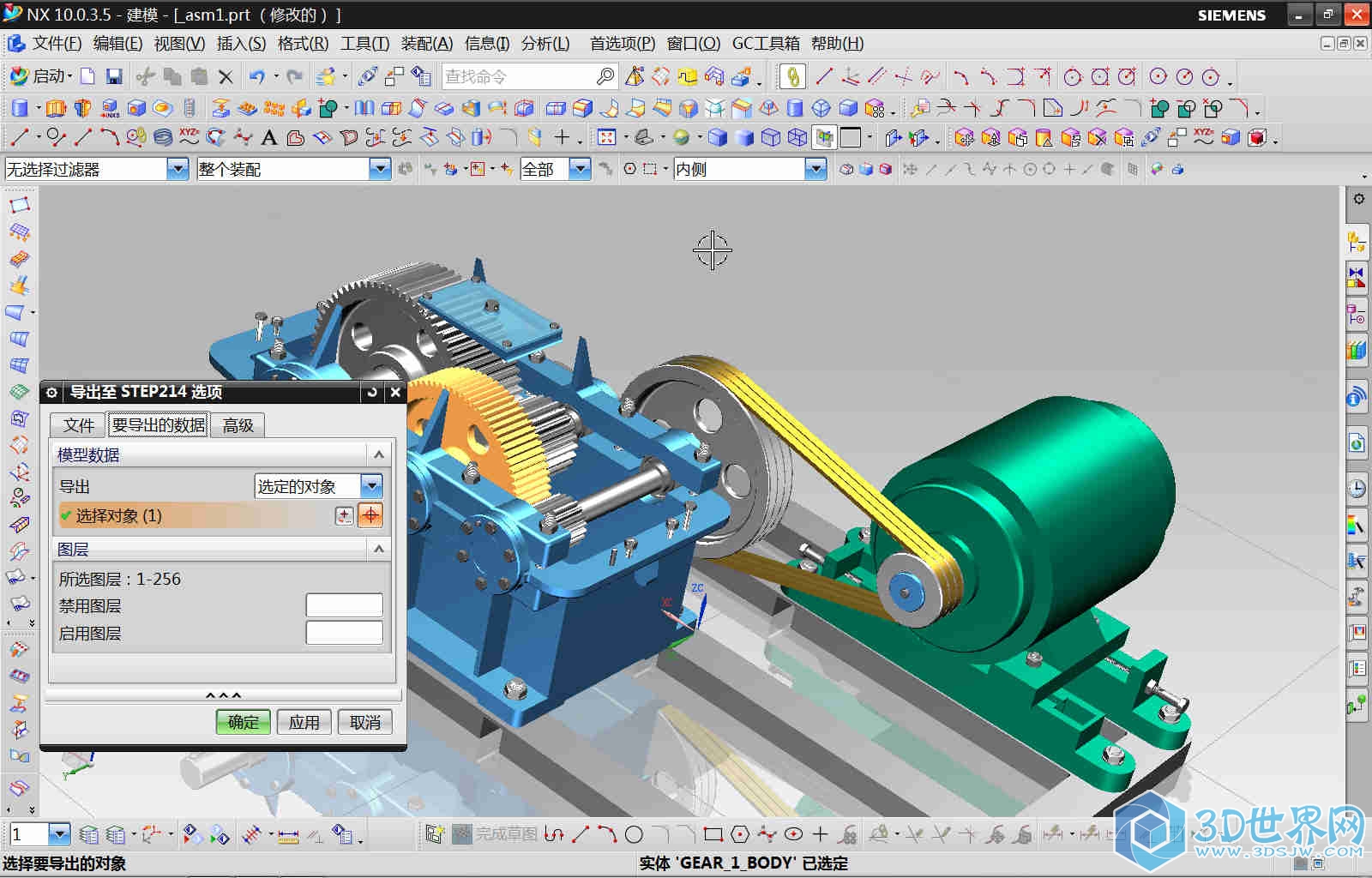This screenshot has width=1372, height=878.
Task: Collapse the 图层 section
Action: point(379,549)
